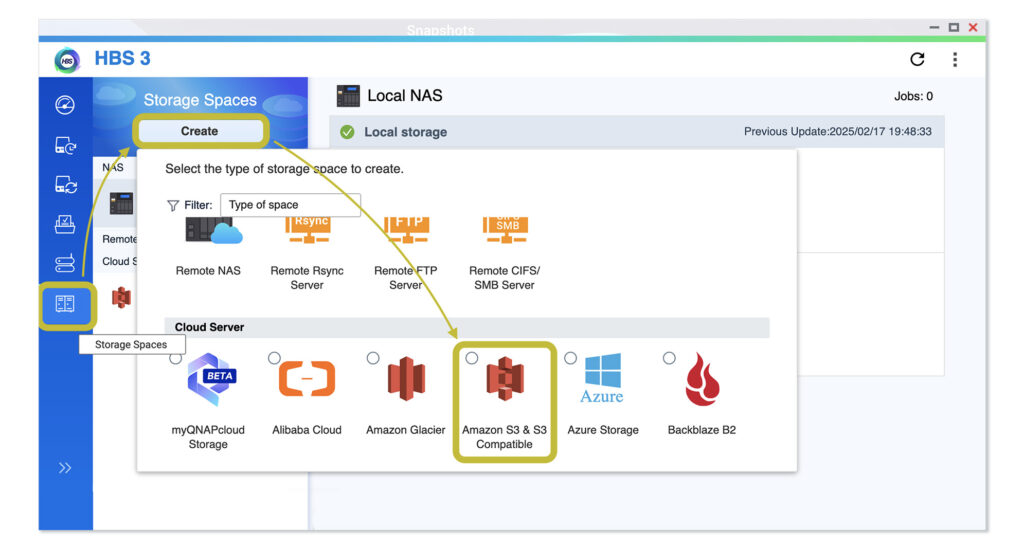Screen dimensions: 1024x549
Task: Select the myQNAPcloud Storage radio button
Action: point(176,358)
